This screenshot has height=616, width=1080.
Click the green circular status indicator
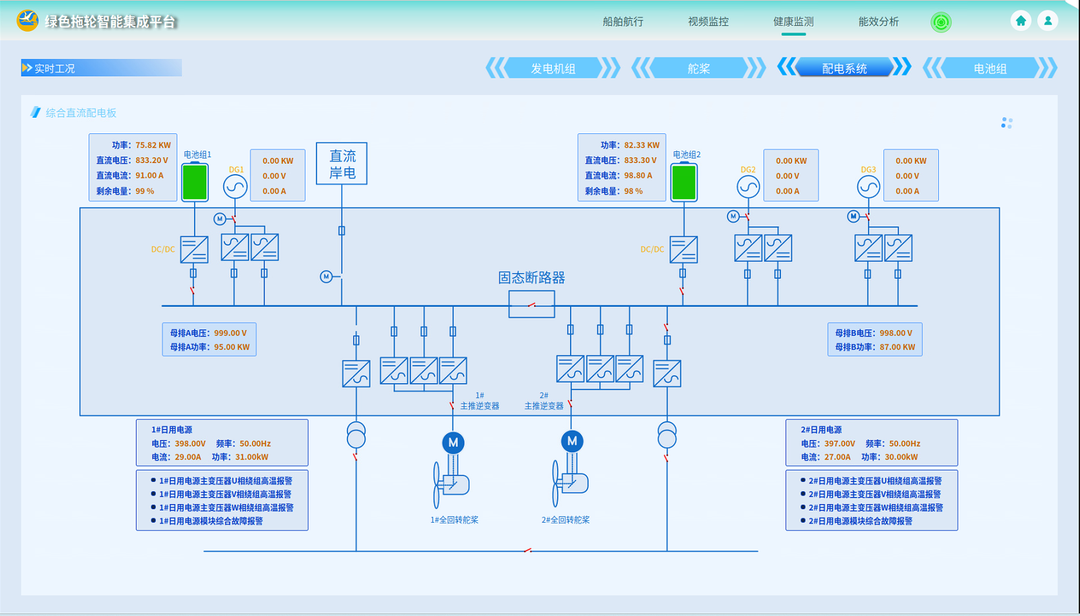coord(941,22)
